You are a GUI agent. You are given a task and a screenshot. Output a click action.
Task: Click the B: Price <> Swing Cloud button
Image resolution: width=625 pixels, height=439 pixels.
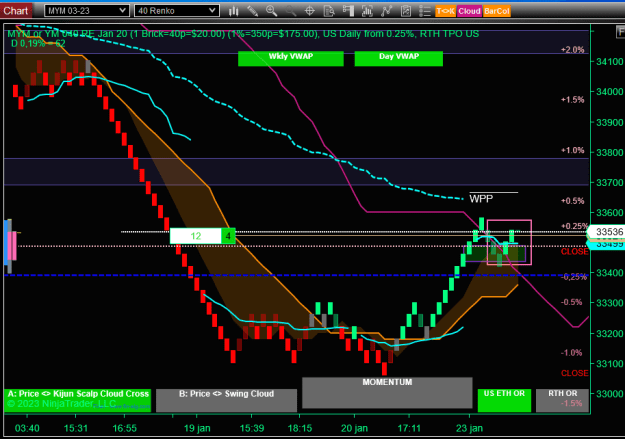tap(226, 400)
